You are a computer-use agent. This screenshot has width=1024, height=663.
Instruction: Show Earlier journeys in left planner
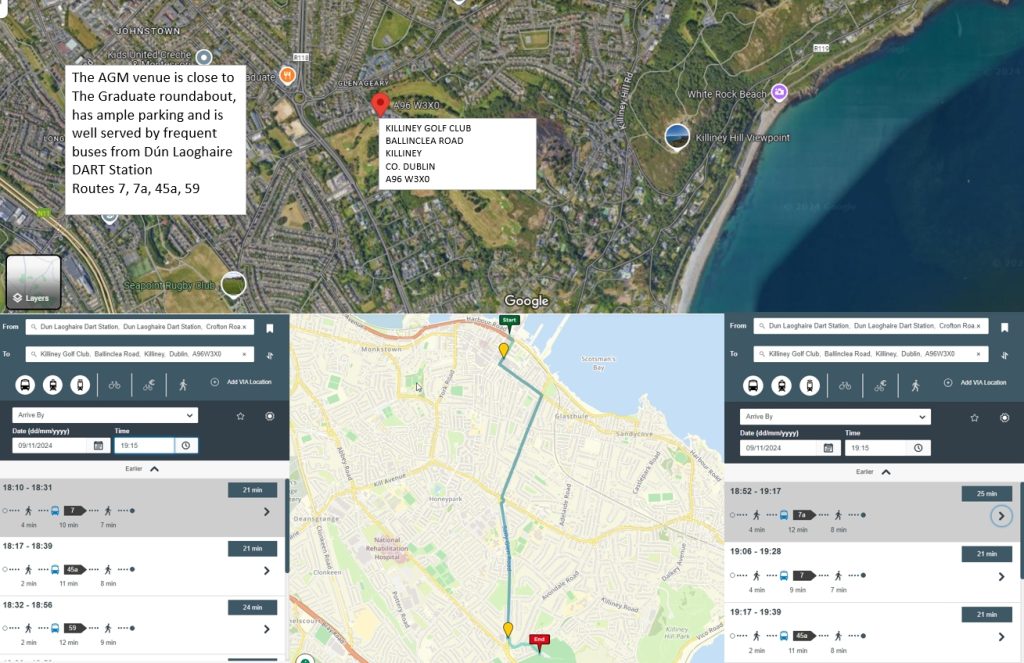[142, 469]
